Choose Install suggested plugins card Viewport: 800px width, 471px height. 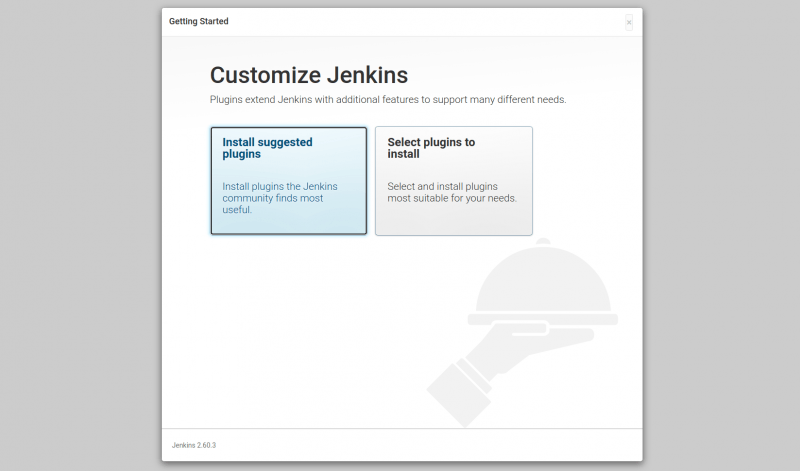click(x=289, y=181)
